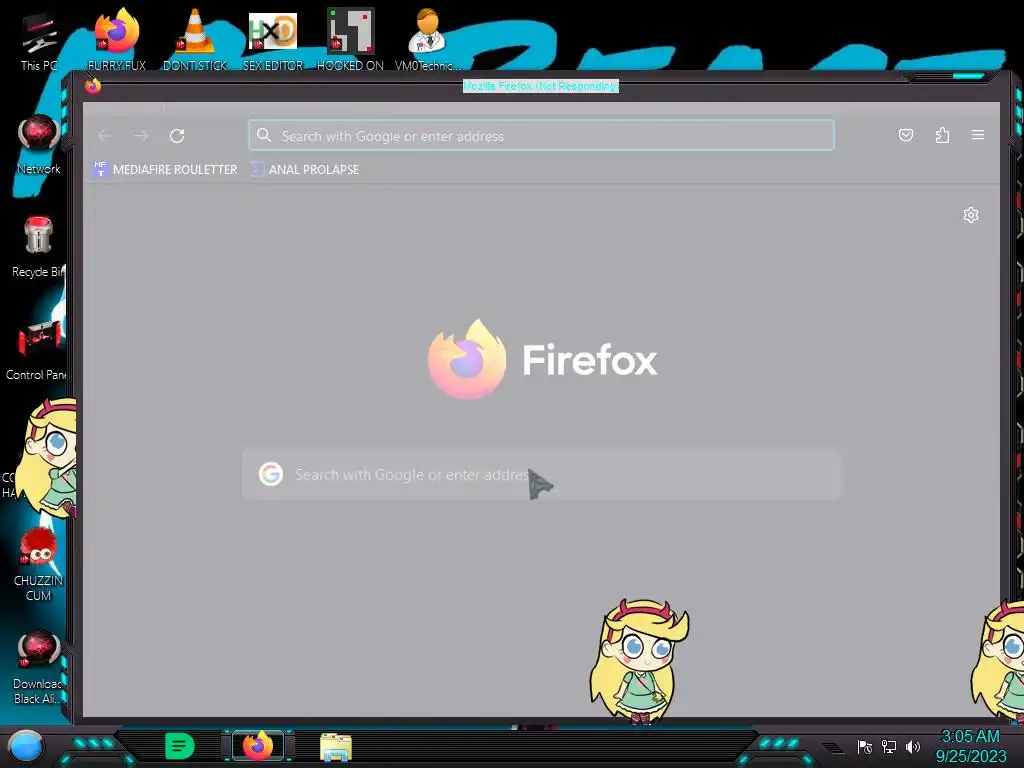The width and height of the screenshot is (1024, 768).
Task: Click the Firefox forward arrow button
Action: click(x=141, y=136)
